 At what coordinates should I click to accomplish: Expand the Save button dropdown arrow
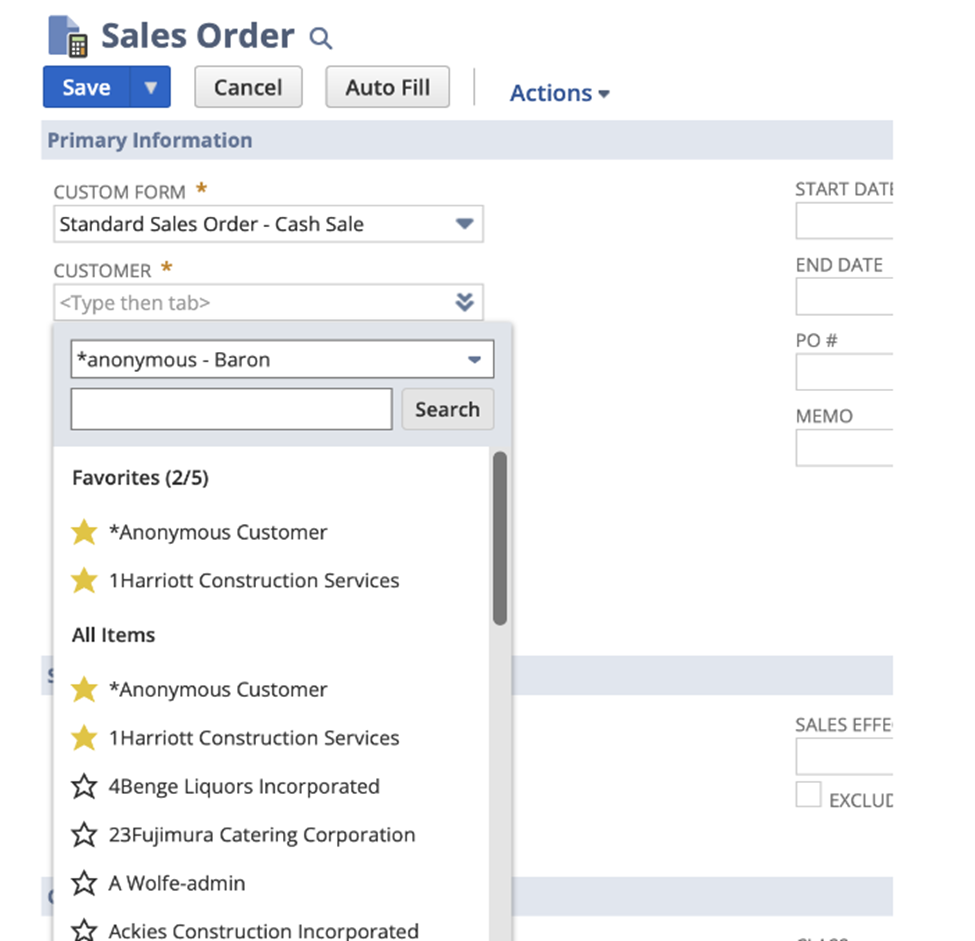[151, 87]
